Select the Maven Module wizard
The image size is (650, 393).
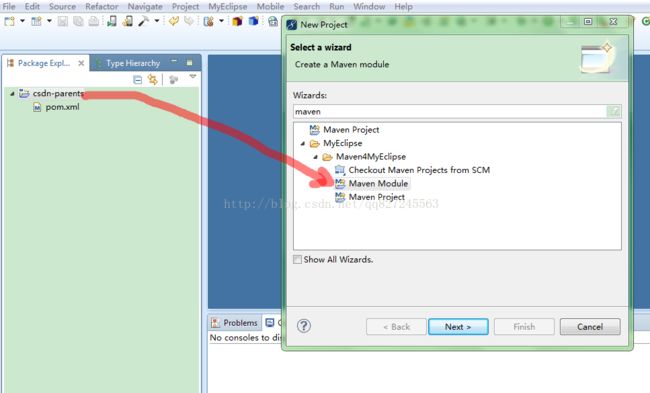point(378,183)
